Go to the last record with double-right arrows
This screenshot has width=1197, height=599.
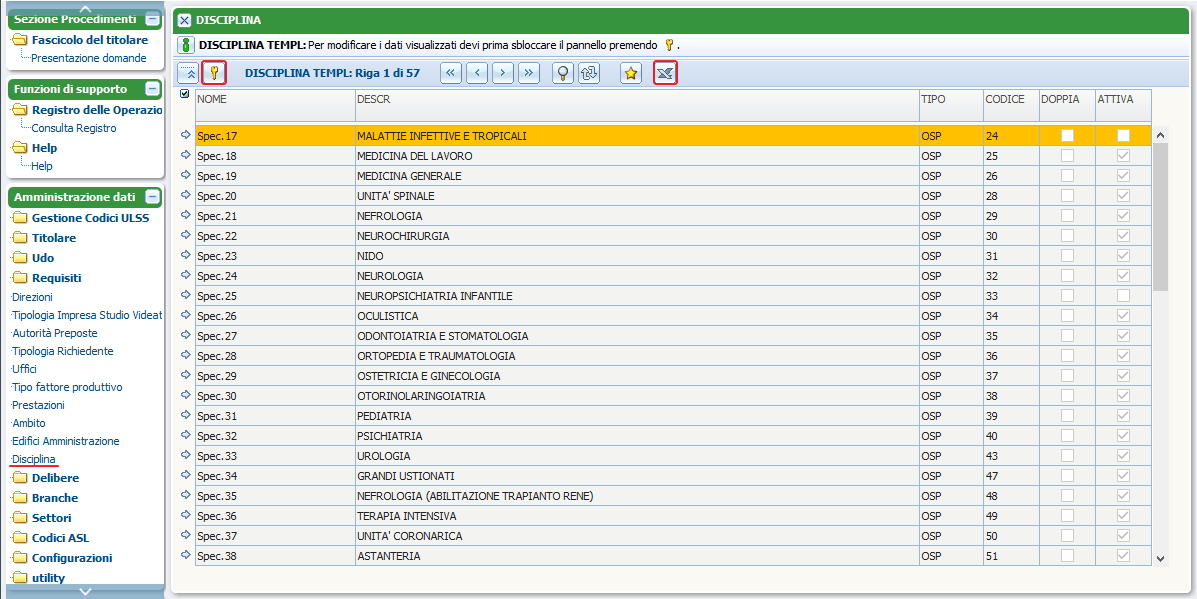point(529,73)
